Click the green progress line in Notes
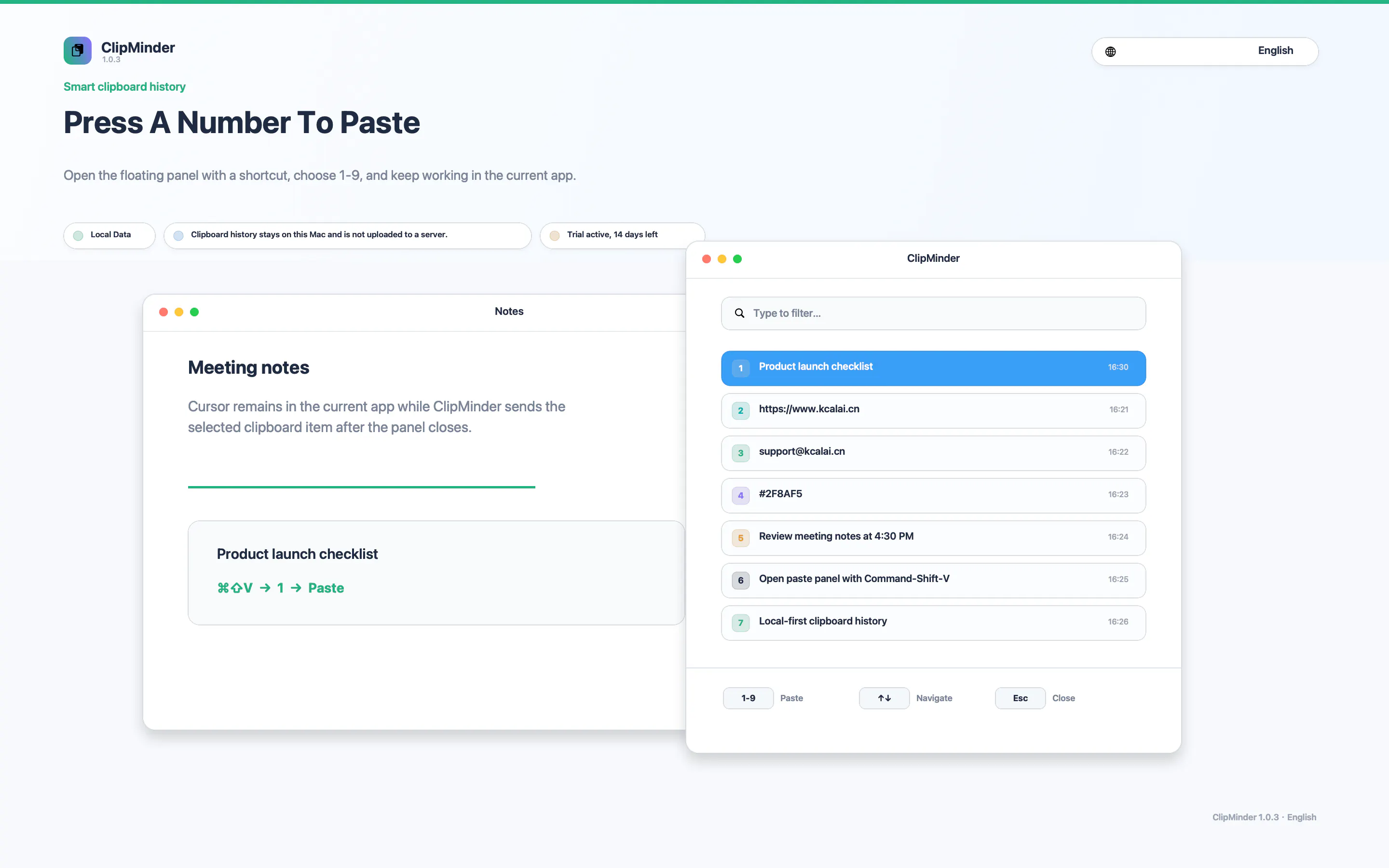 [x=362, y=487]
